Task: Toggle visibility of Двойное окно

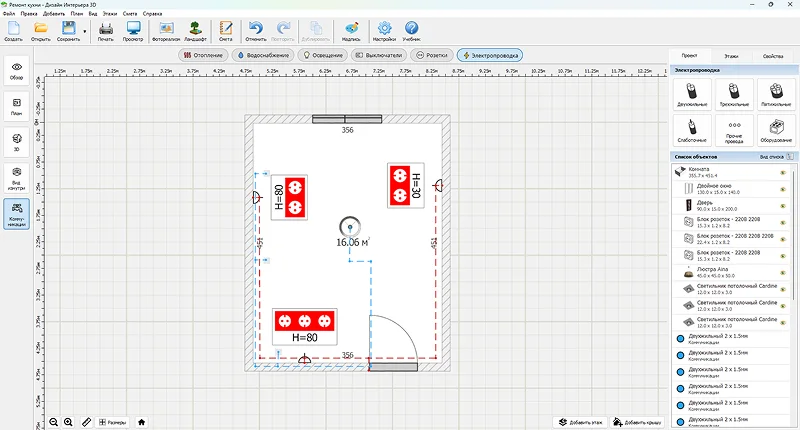Action: [783, 189]
